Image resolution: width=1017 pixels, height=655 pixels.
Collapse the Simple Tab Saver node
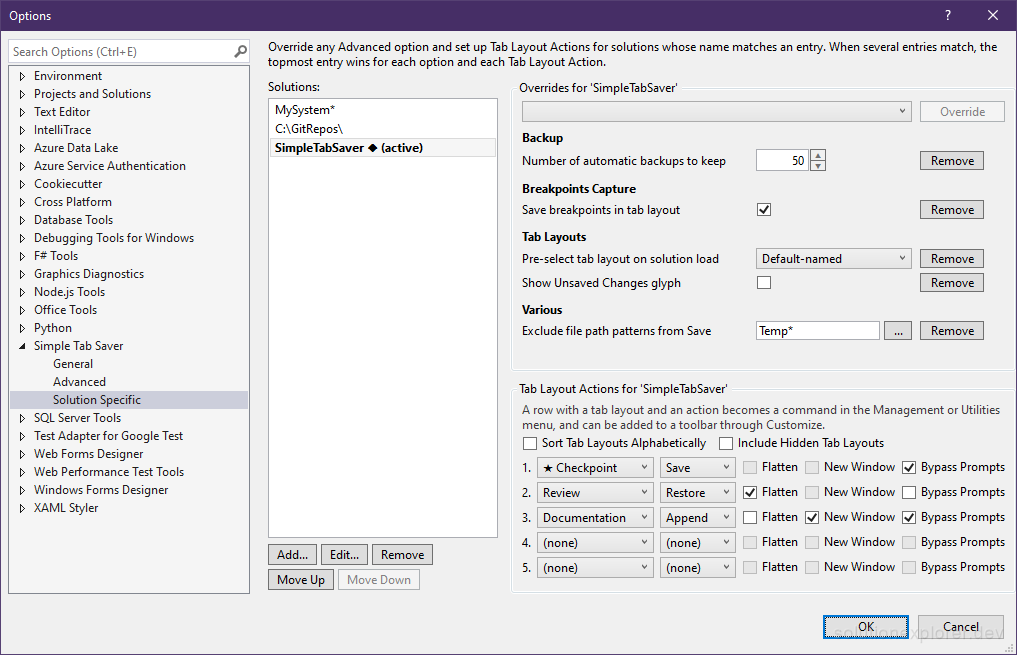click(22, 346)
